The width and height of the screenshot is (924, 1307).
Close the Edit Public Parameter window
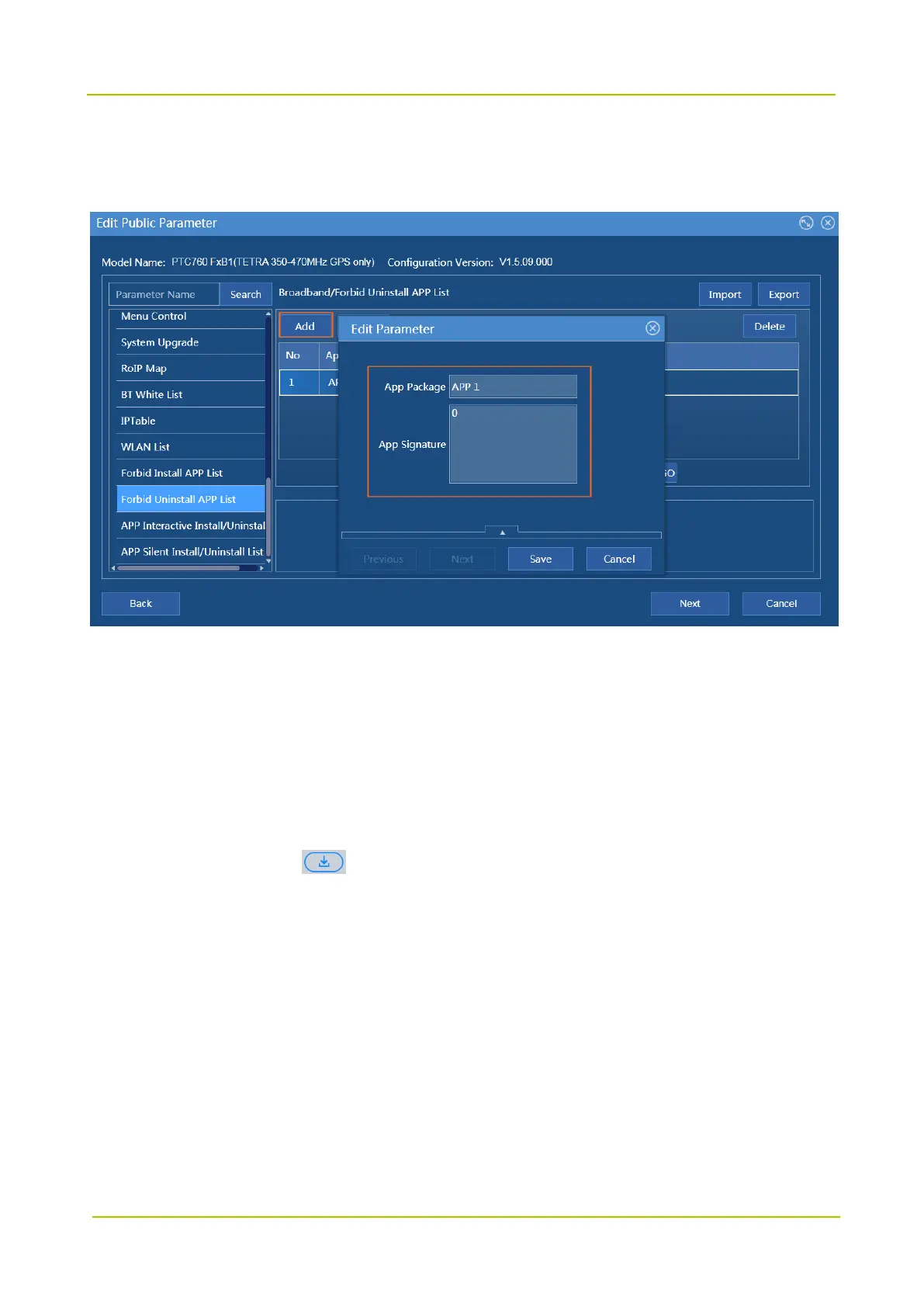point(828,223)
